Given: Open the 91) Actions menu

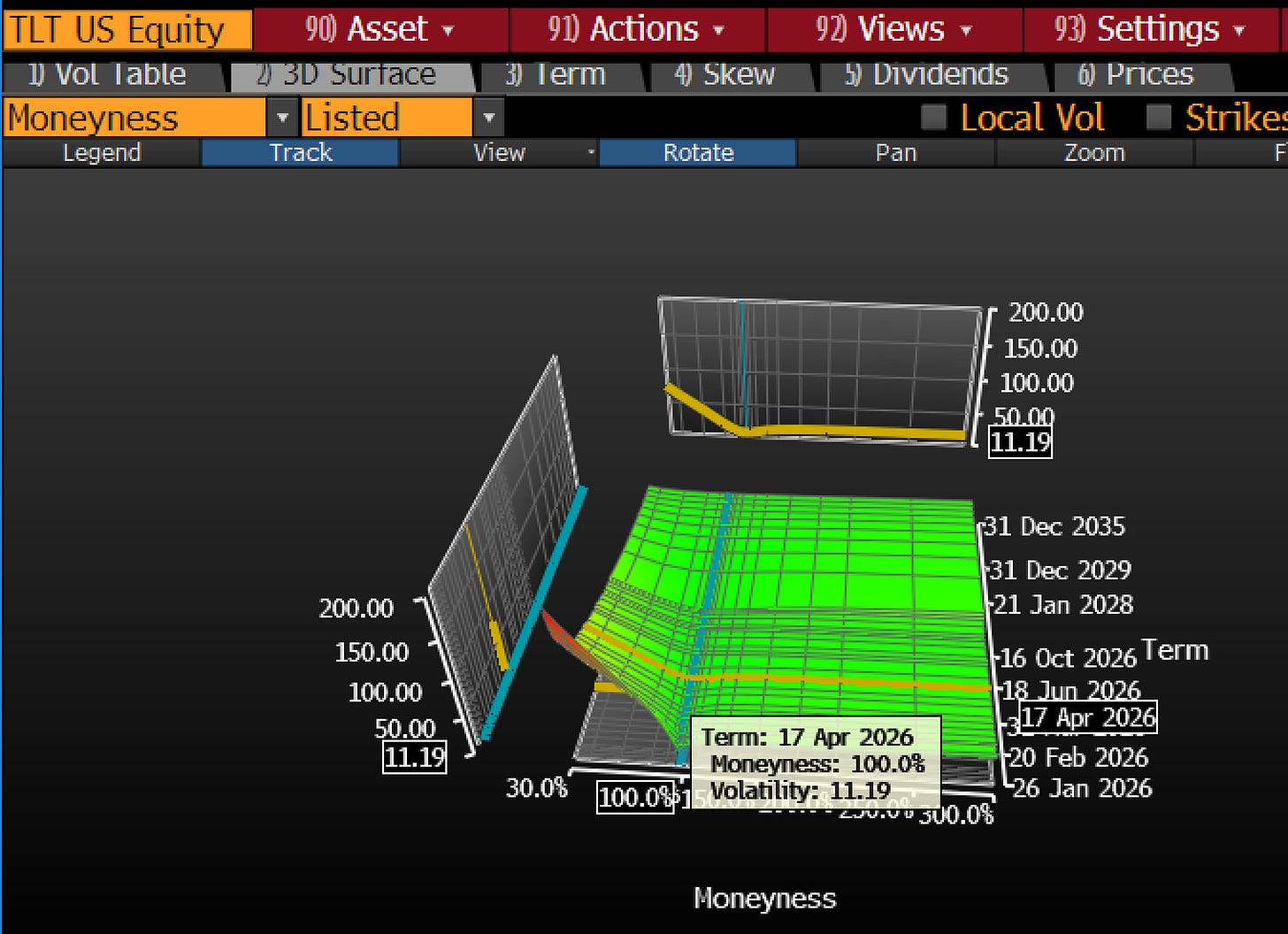Looking at the screenshot, I should tap(637, 30).
